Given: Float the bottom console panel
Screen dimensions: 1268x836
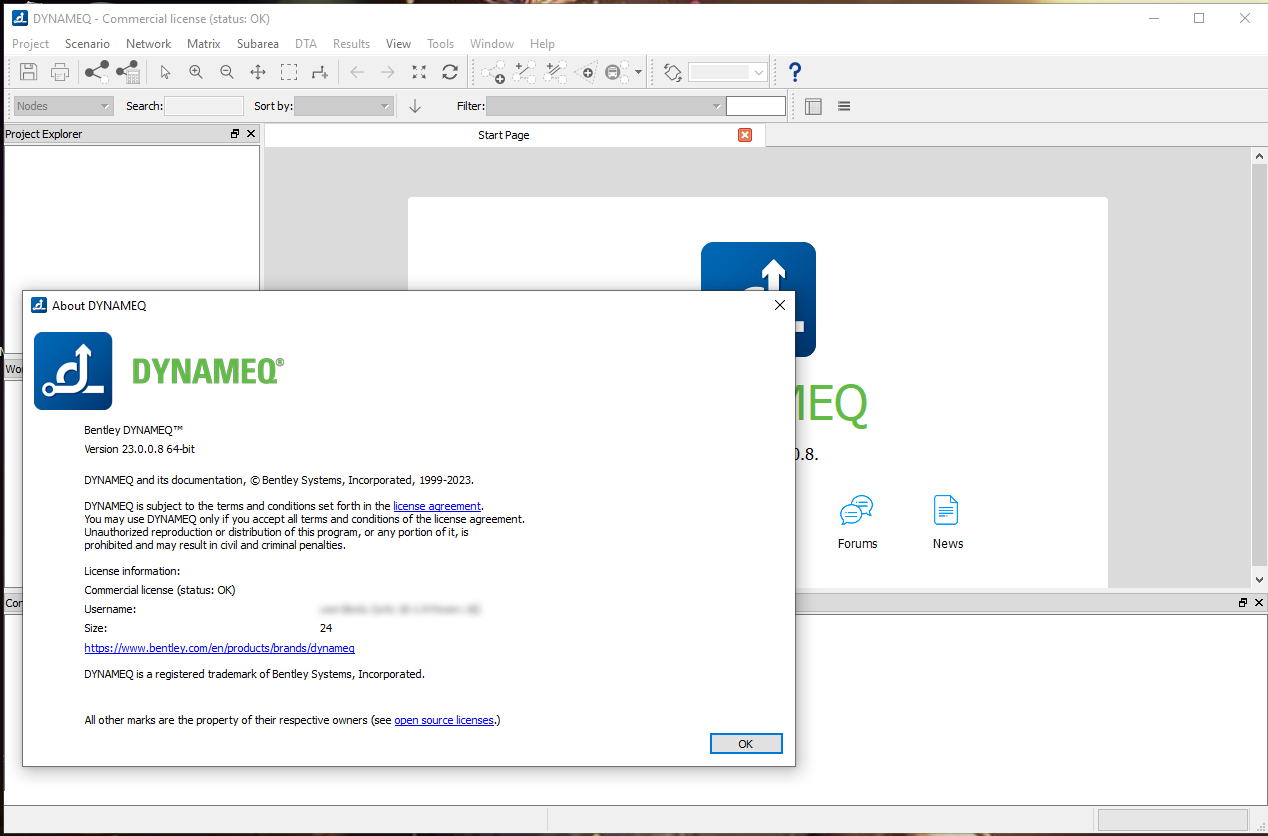Looking at the screenshot, I should pyautogui.click(x=1243, y=603).
